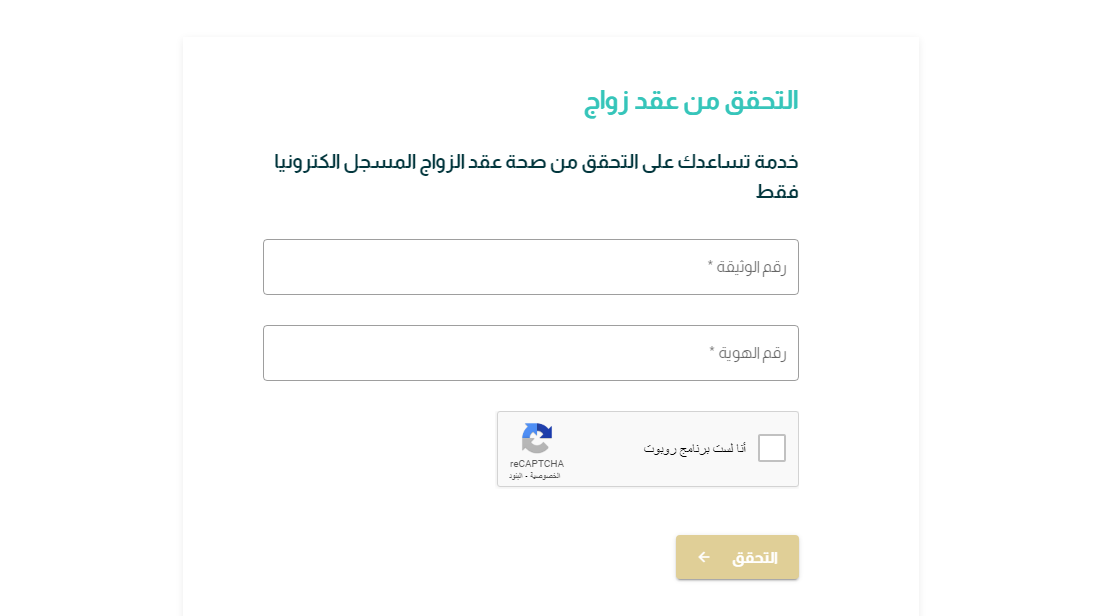Click the reCAPTCHA wordmark text
Screen dimensions: 1110x616
click(x=536, y=464)
